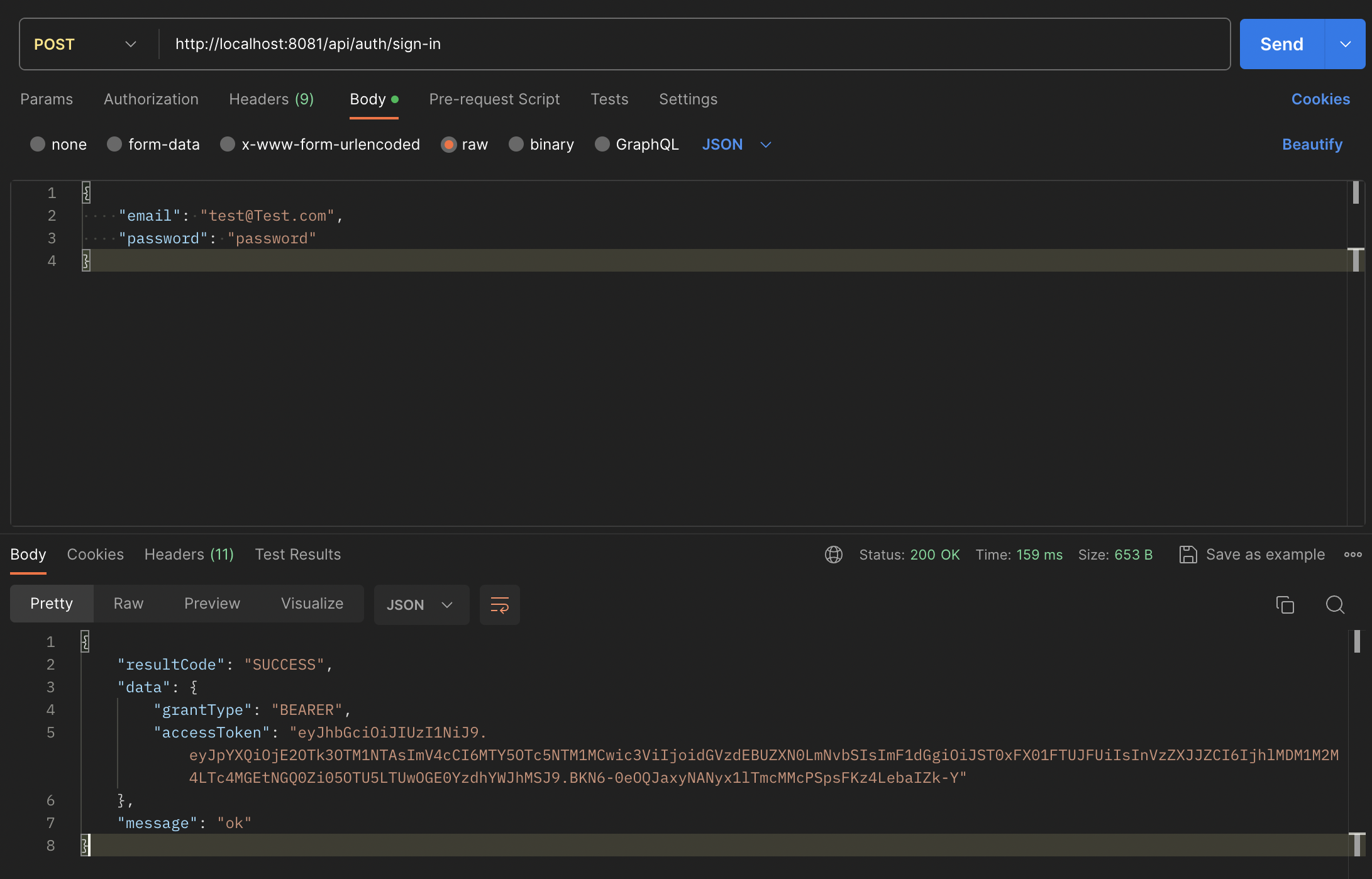
Task: Expand the Send button arrow dropdown
Action: tap(1345, 44)
